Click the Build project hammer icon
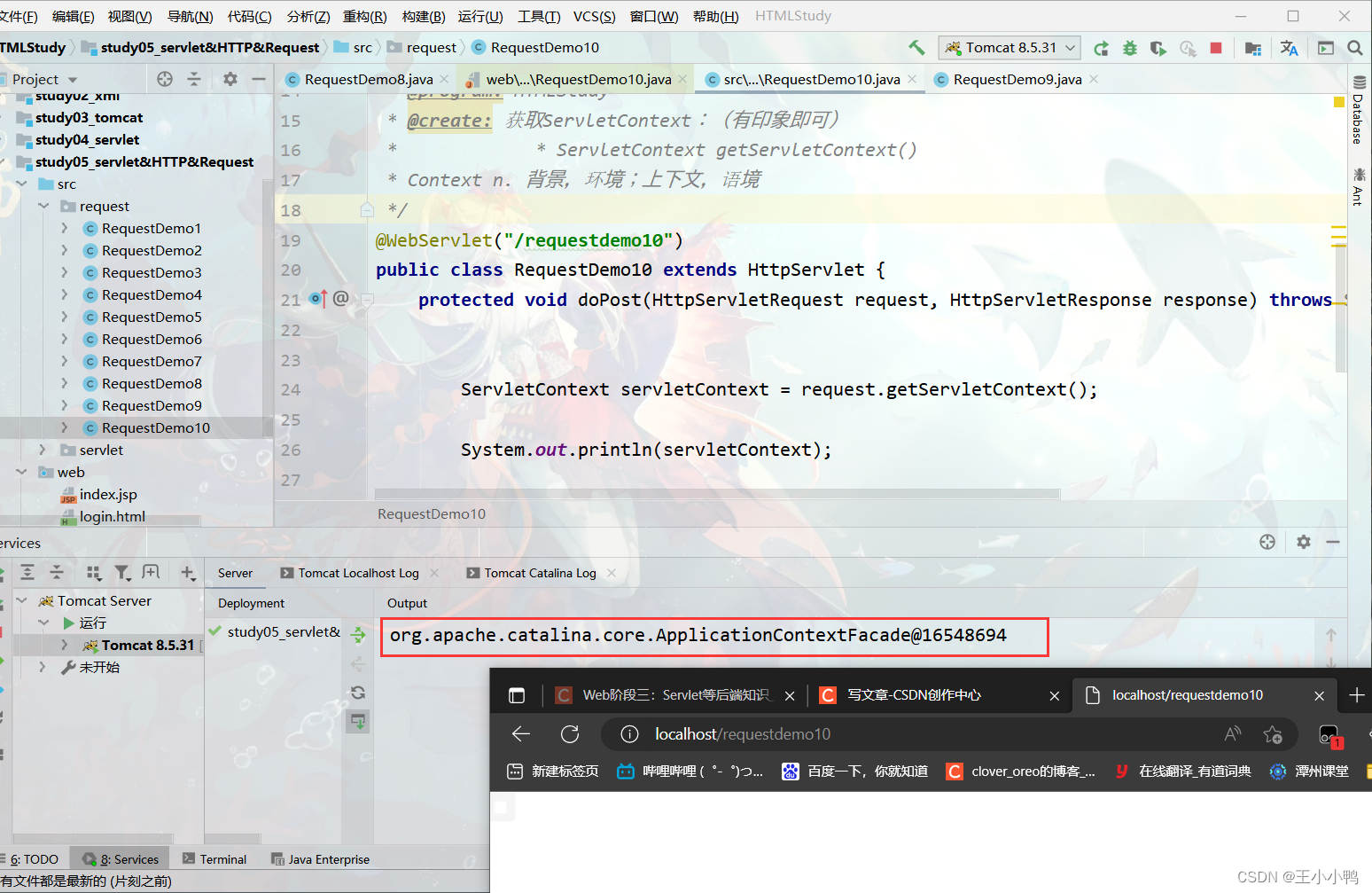Image resolution: width=1372 pixels, height=893 pixels. (x=916, y=48)
